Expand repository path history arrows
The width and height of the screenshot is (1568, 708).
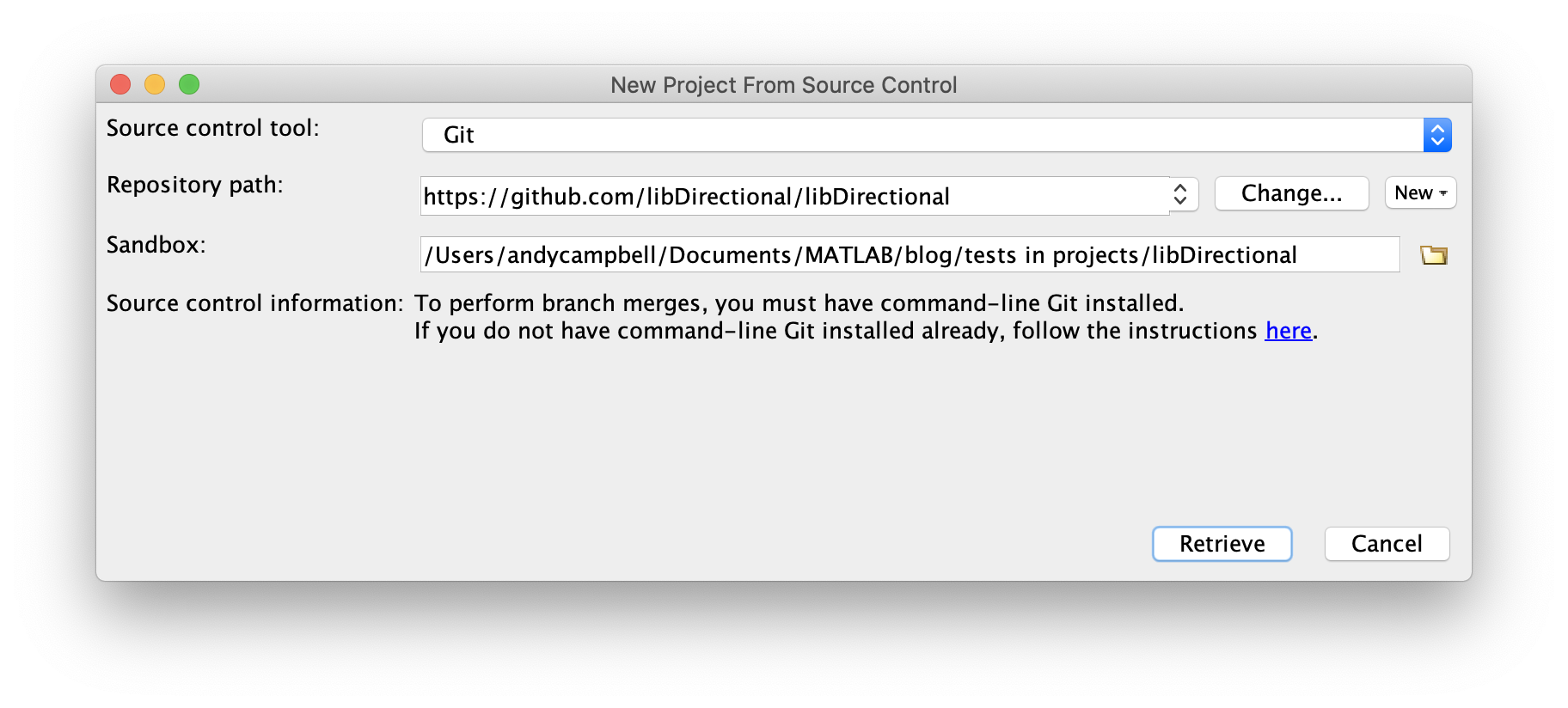click(x=1181, y=195)
